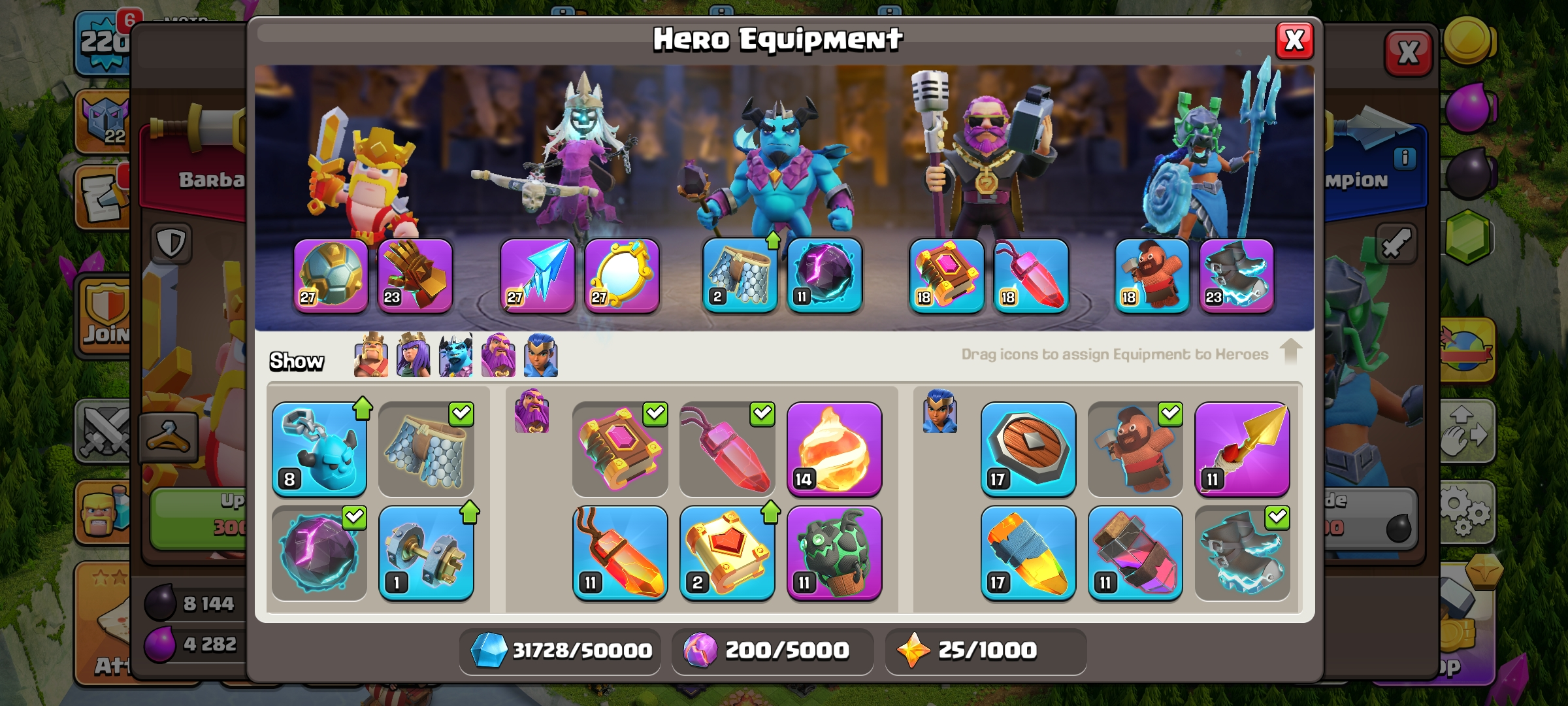
Task: Select the Heroic Torch level 11
Action: pyautogui.click(x=620, y=553)
